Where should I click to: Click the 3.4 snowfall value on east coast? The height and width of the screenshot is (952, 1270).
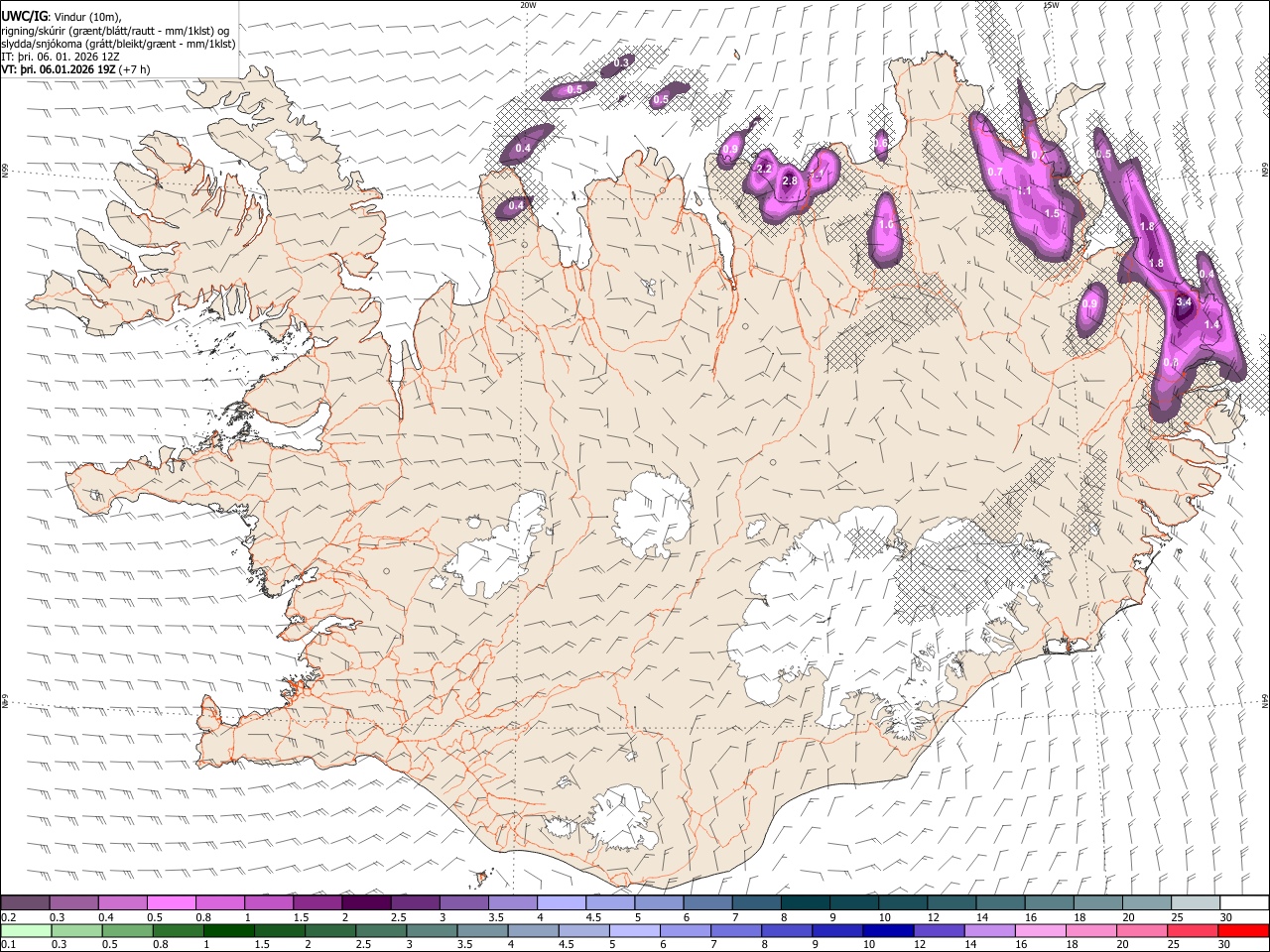pyautogui.click(x=1183, y=301)
